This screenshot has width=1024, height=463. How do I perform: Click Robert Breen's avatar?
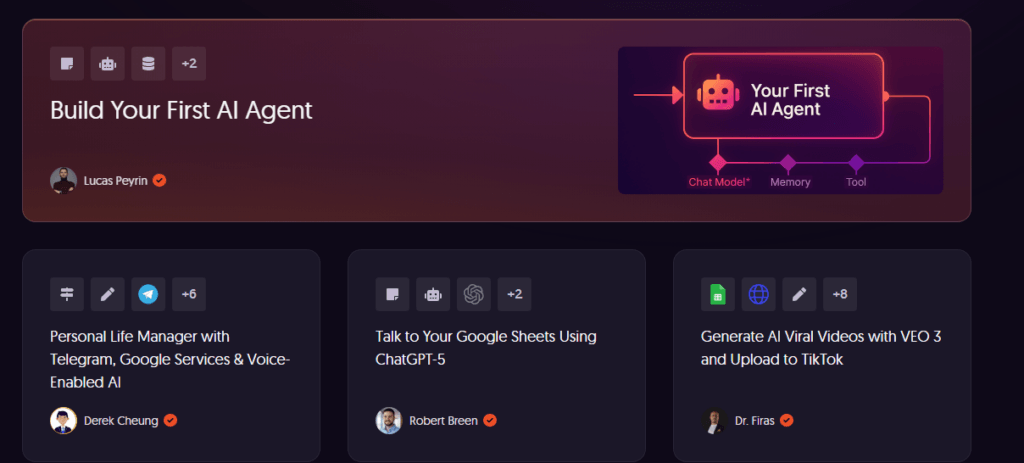point(389,421)
